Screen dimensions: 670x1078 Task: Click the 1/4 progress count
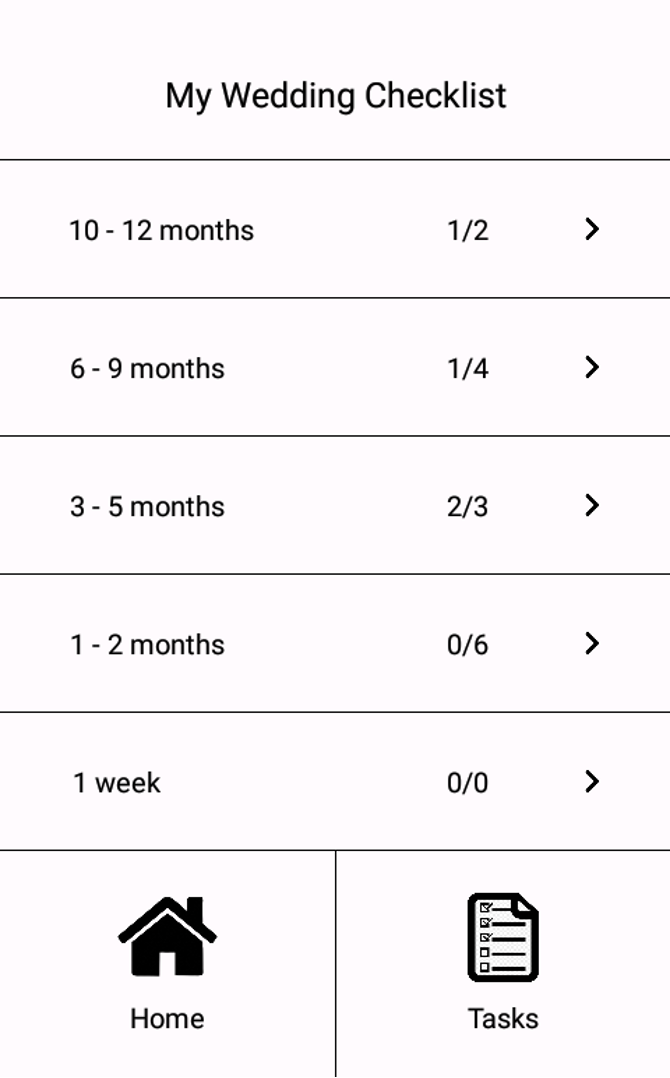(x=467, y=368)
